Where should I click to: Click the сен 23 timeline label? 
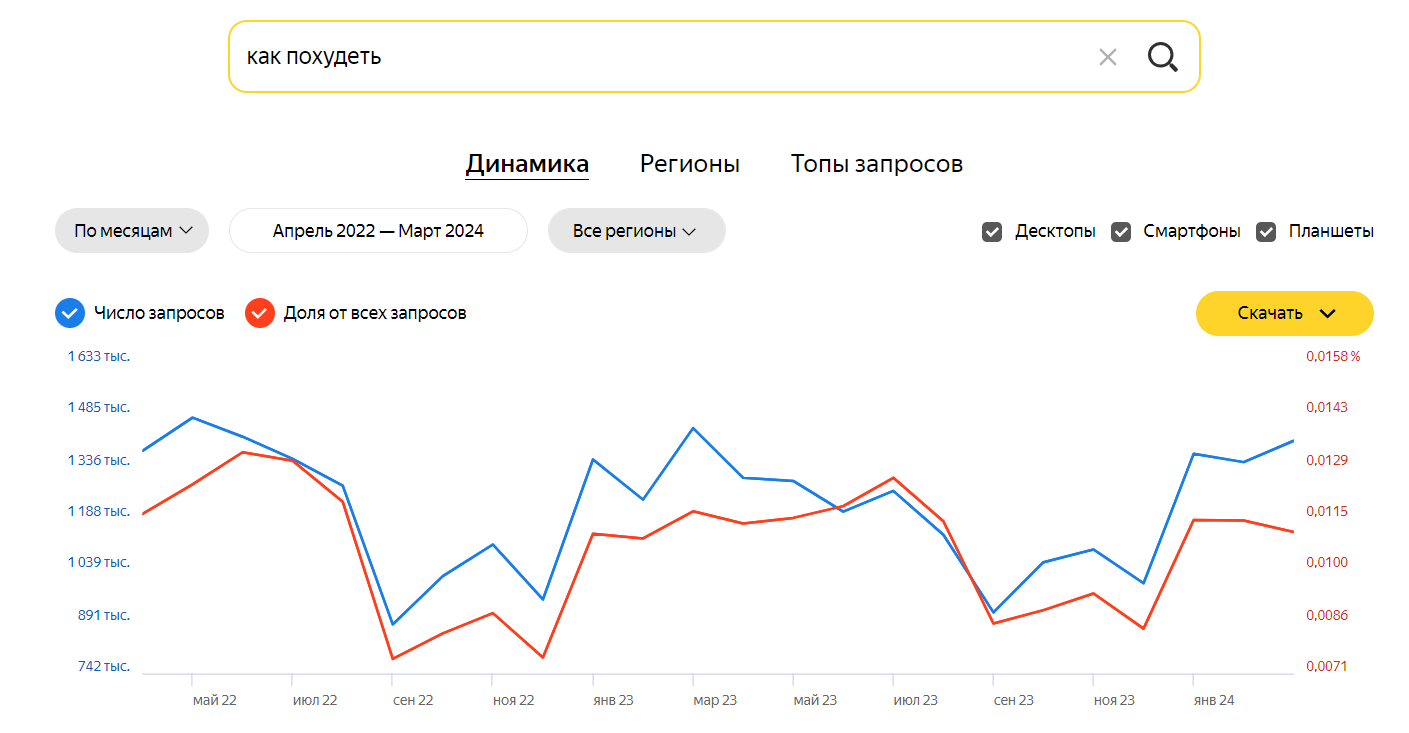1013,700
